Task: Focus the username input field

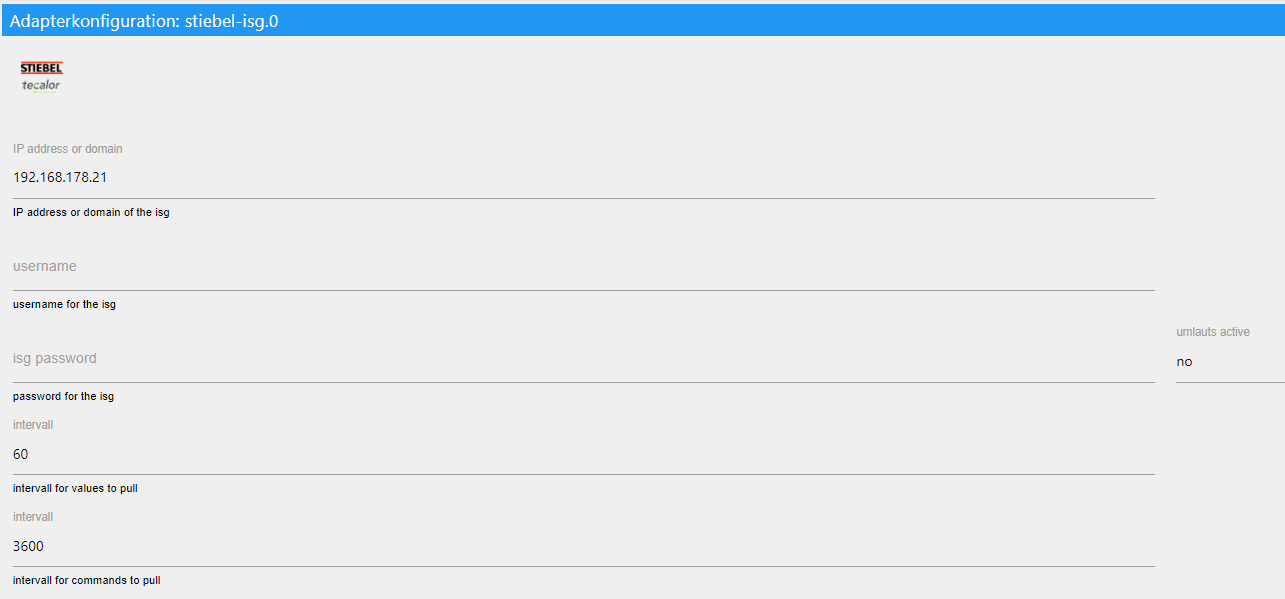Action: click(x=583, y=267)
